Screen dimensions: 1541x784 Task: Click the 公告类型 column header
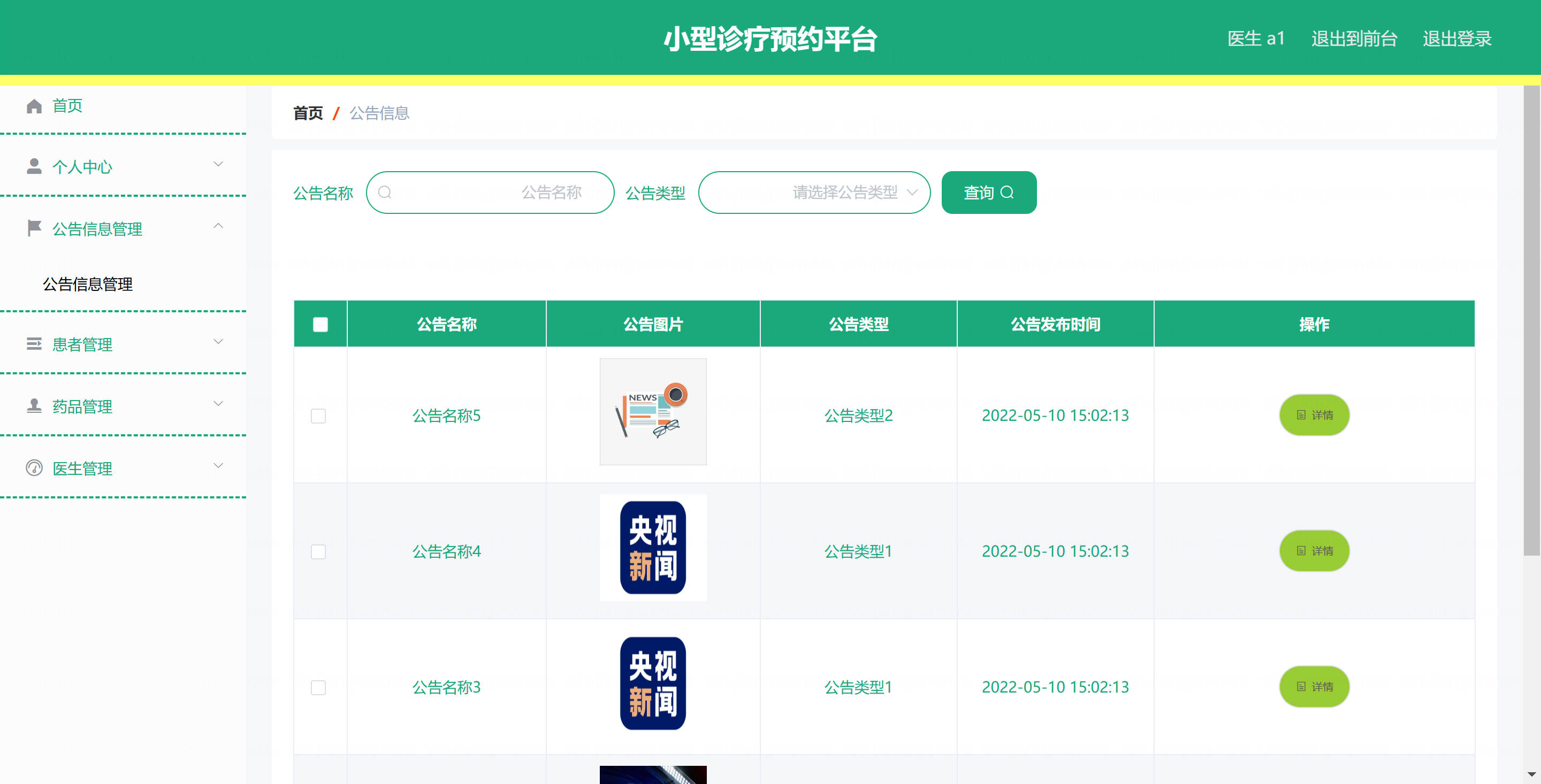click(858, 324)
